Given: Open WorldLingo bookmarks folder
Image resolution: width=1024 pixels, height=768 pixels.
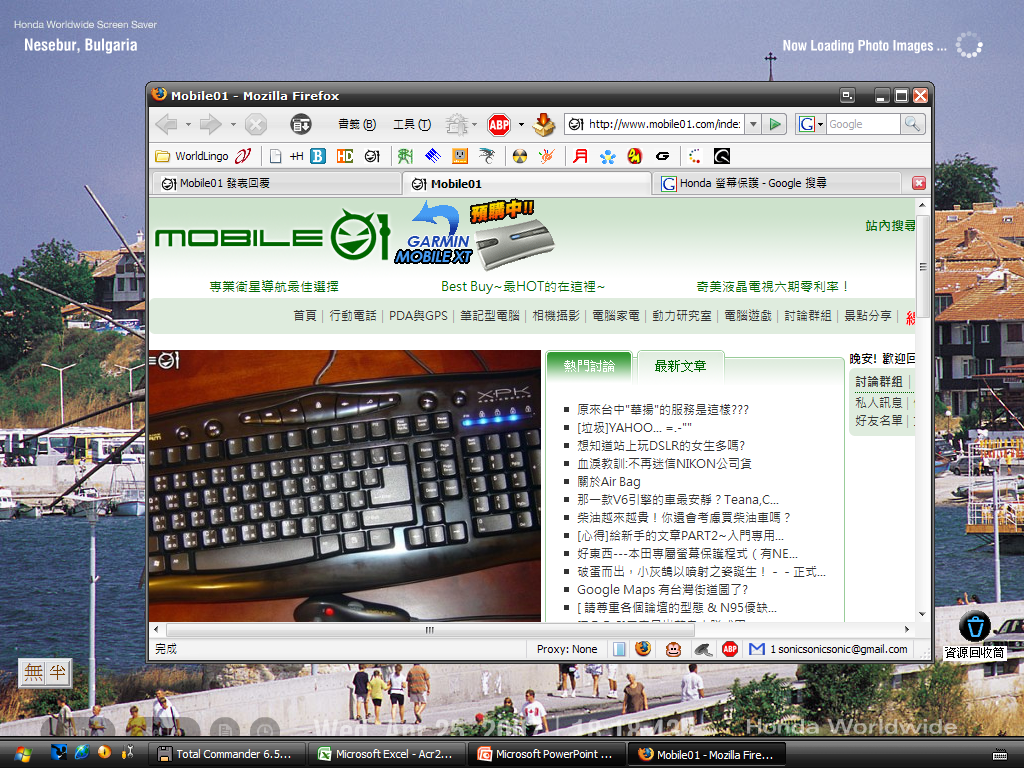Looking at the screenshot, I should (x=192, y=156).
